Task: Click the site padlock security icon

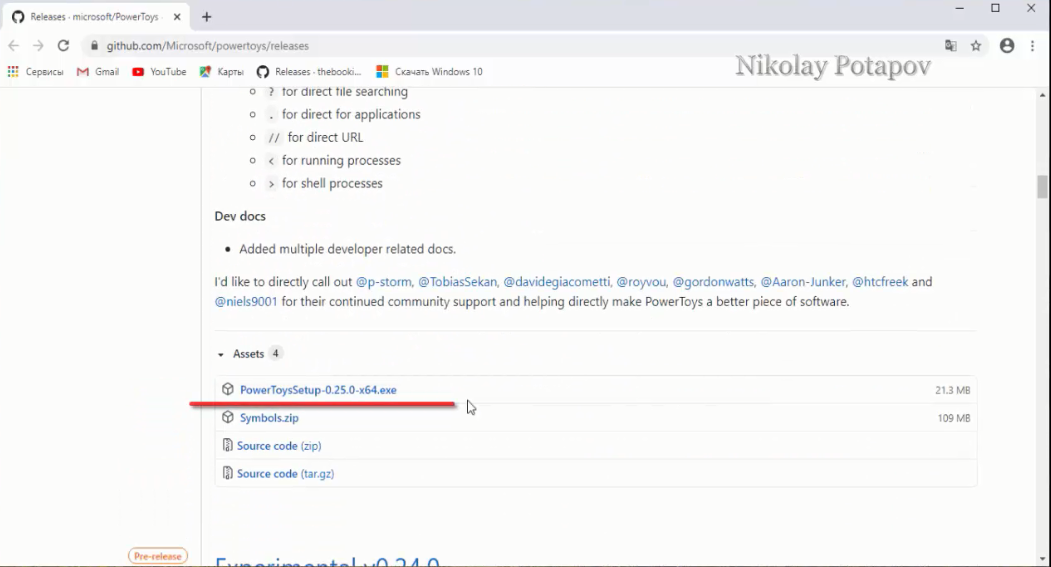Action: click(94, 46)
